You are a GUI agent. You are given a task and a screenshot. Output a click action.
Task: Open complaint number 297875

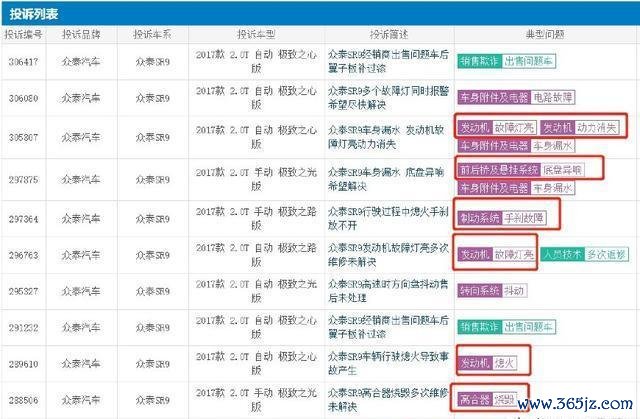click(x=23, y=180)
